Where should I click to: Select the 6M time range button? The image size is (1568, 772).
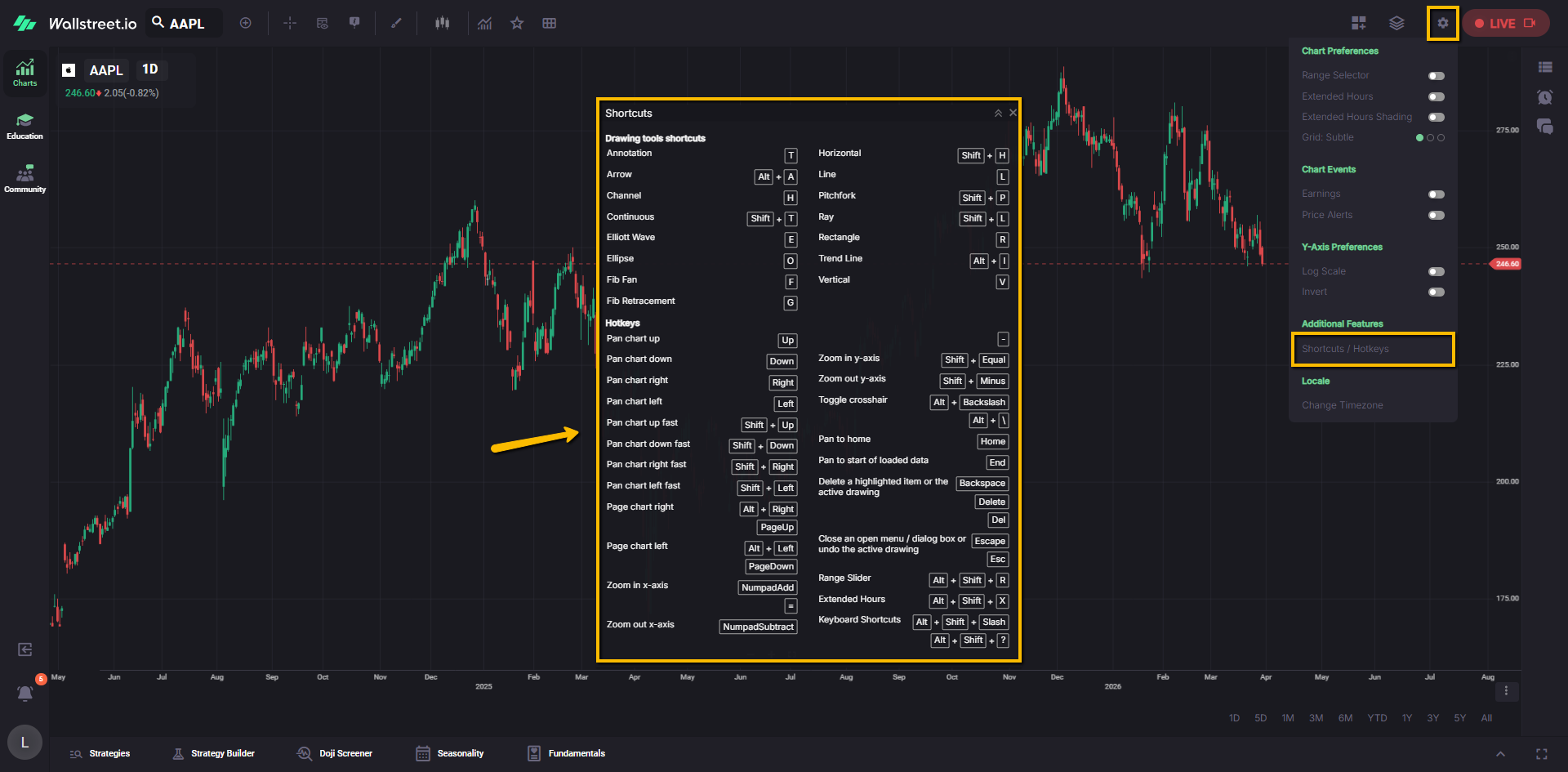1345,718
